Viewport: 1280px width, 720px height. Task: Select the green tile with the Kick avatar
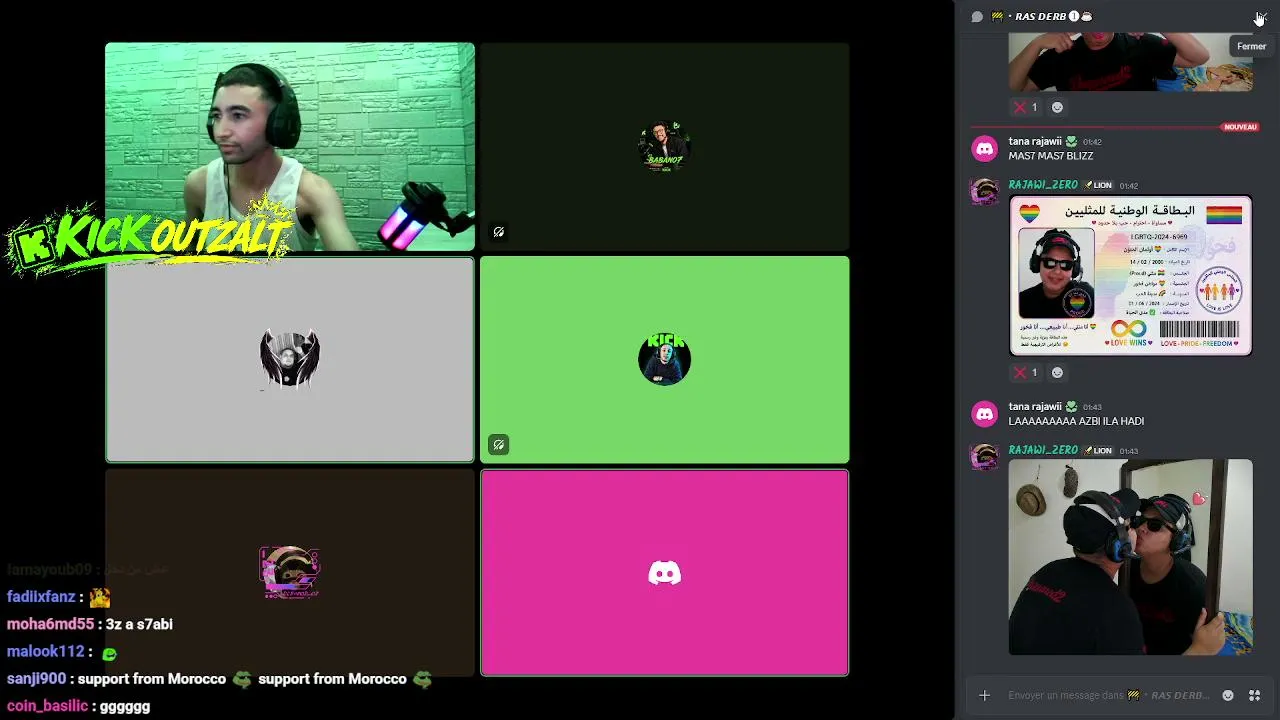pyautogui.click(x=665, y=360)
